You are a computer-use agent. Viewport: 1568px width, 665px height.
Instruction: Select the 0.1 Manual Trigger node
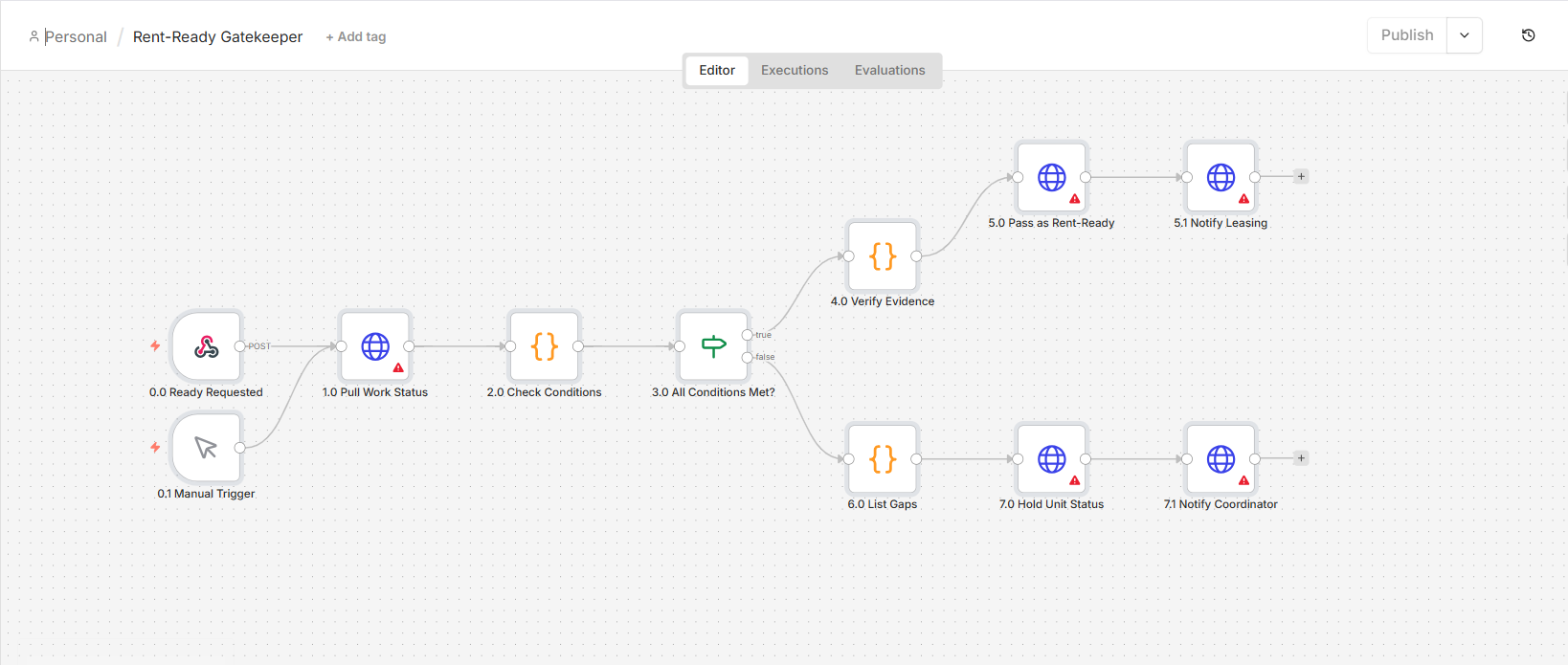coord(206,448)
